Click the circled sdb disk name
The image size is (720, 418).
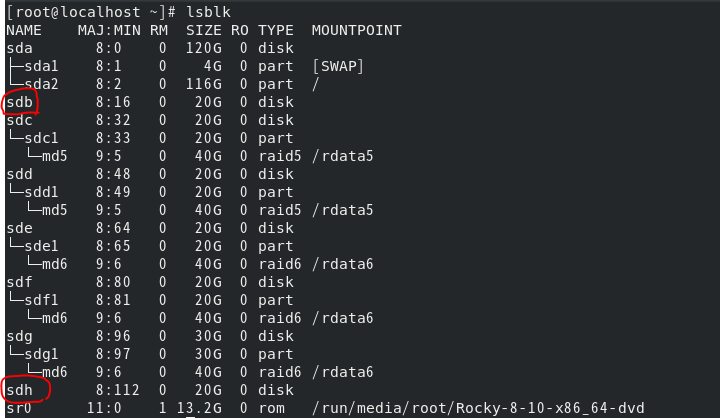tap(20, 102)
